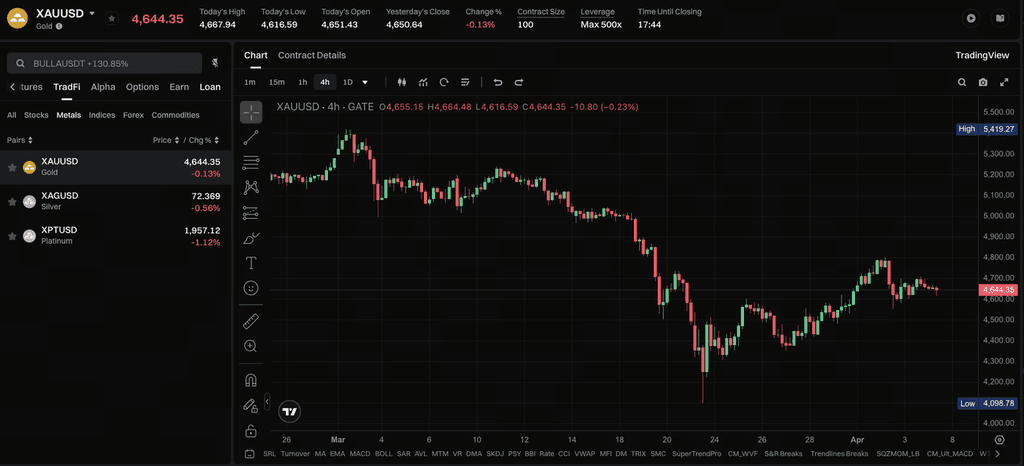
Task: Open the Earn tab
Action: pyautogui.click(x=179, y=87)
